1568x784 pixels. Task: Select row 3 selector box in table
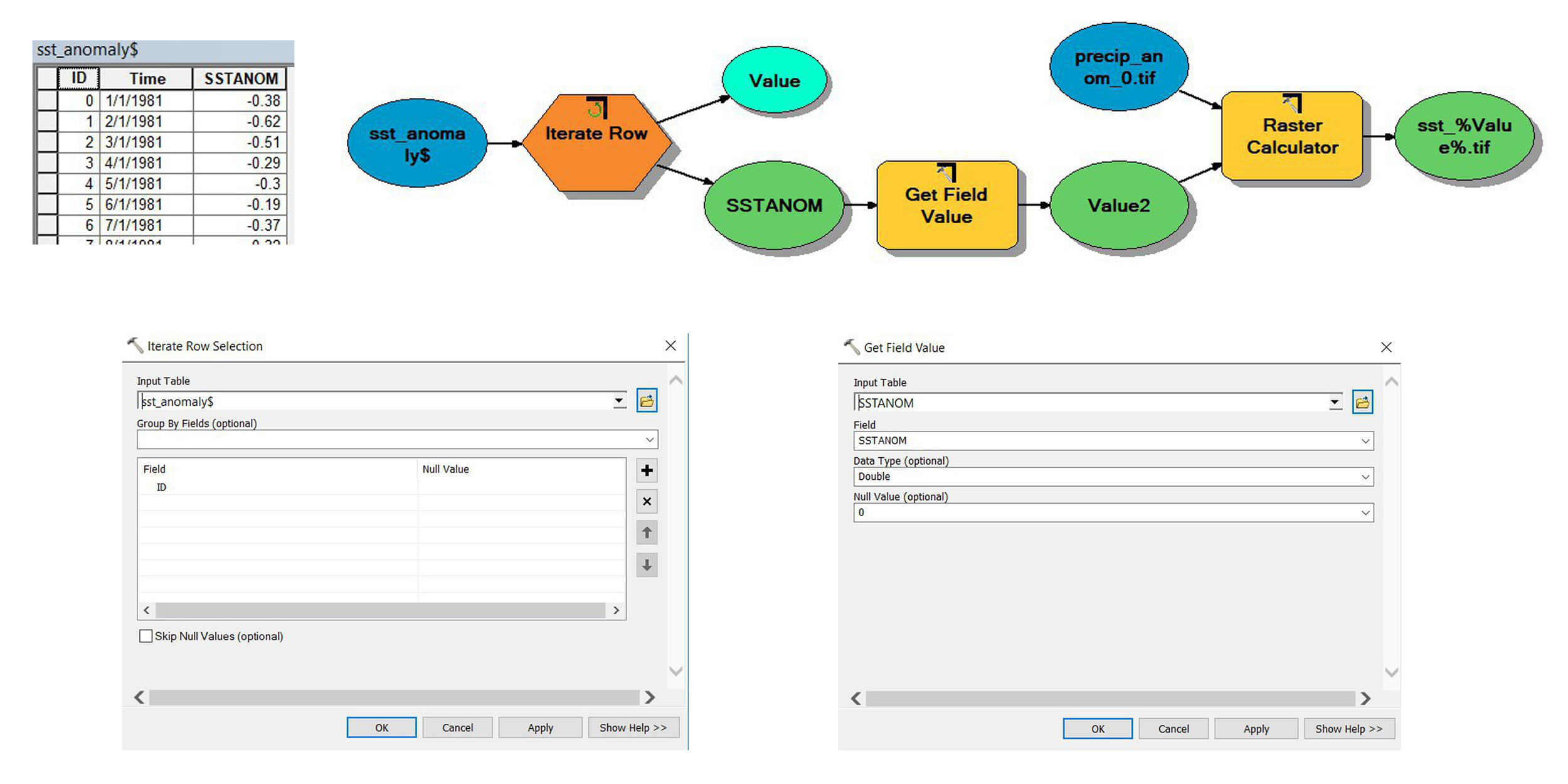[x=47, y=163]
